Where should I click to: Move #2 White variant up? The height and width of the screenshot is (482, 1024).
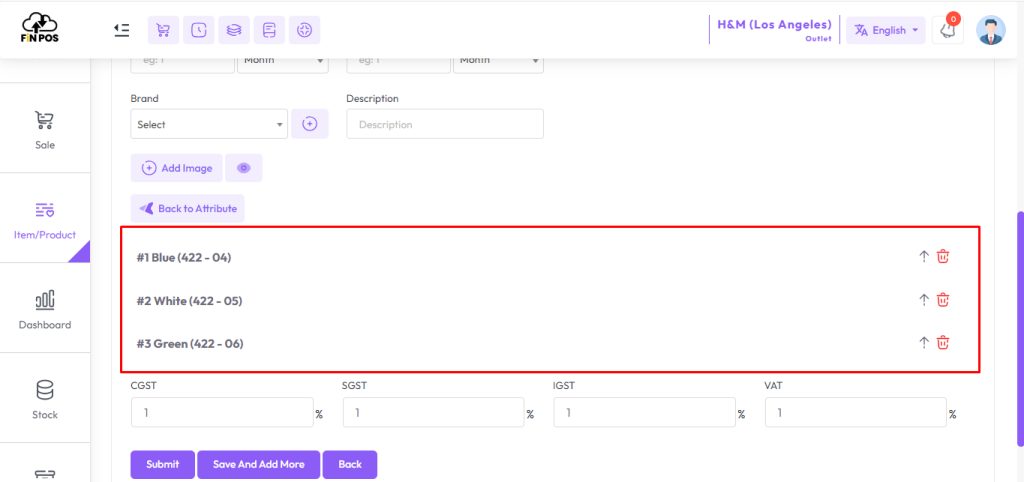click(923, 300)
